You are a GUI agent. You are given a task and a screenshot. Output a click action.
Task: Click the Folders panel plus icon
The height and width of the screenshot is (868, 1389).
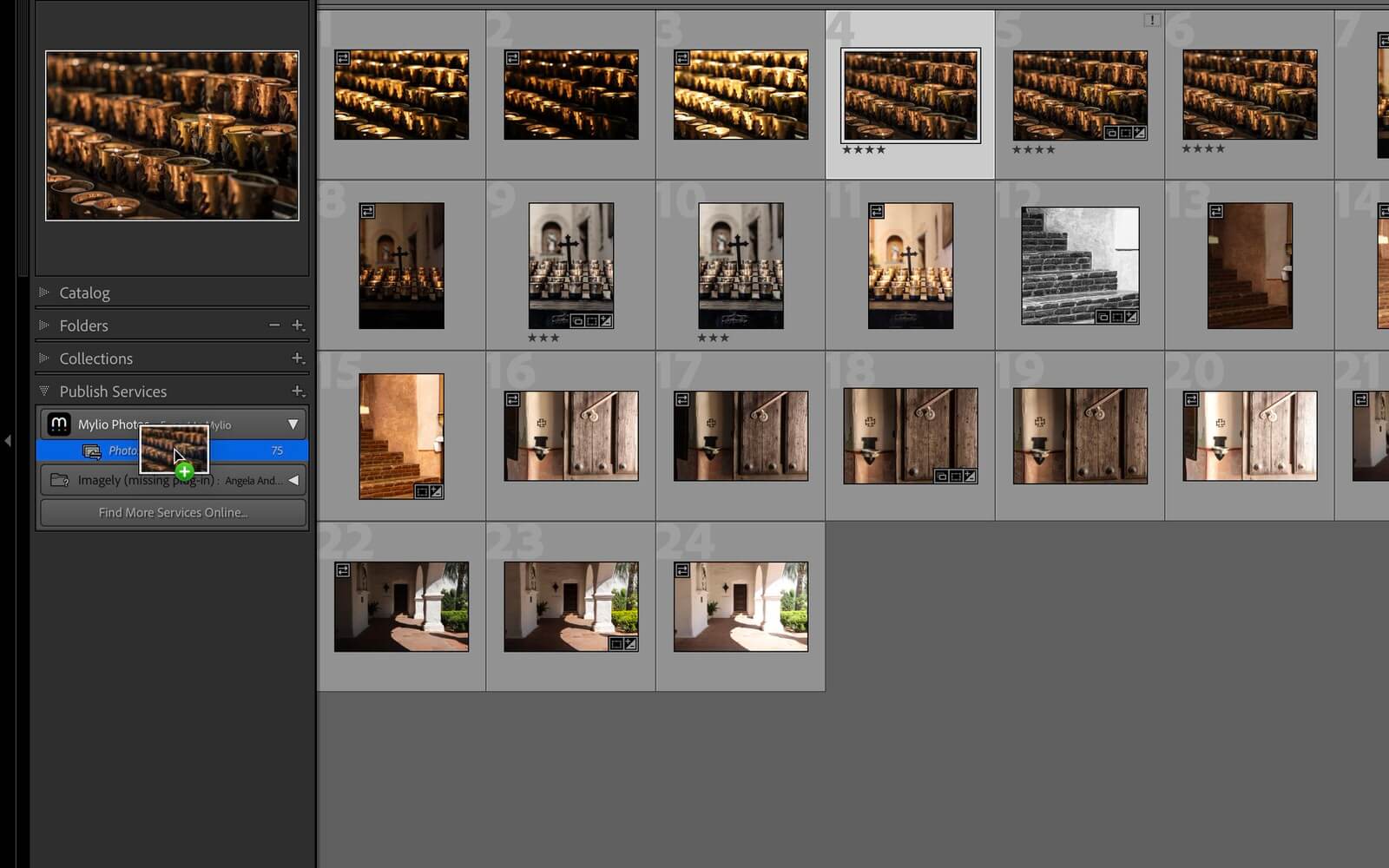coord(297,325)
